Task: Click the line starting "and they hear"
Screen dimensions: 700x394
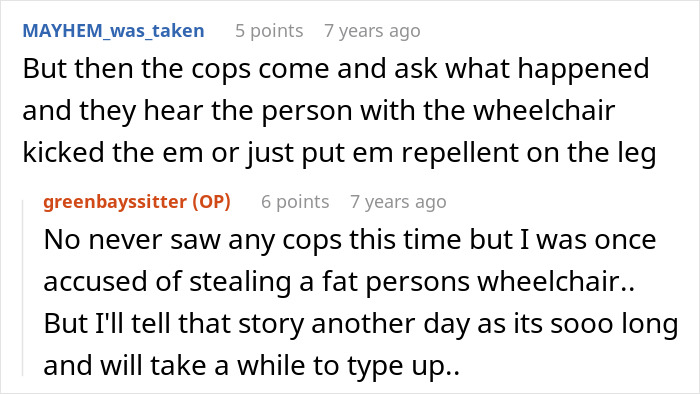Action: point(319,111)
